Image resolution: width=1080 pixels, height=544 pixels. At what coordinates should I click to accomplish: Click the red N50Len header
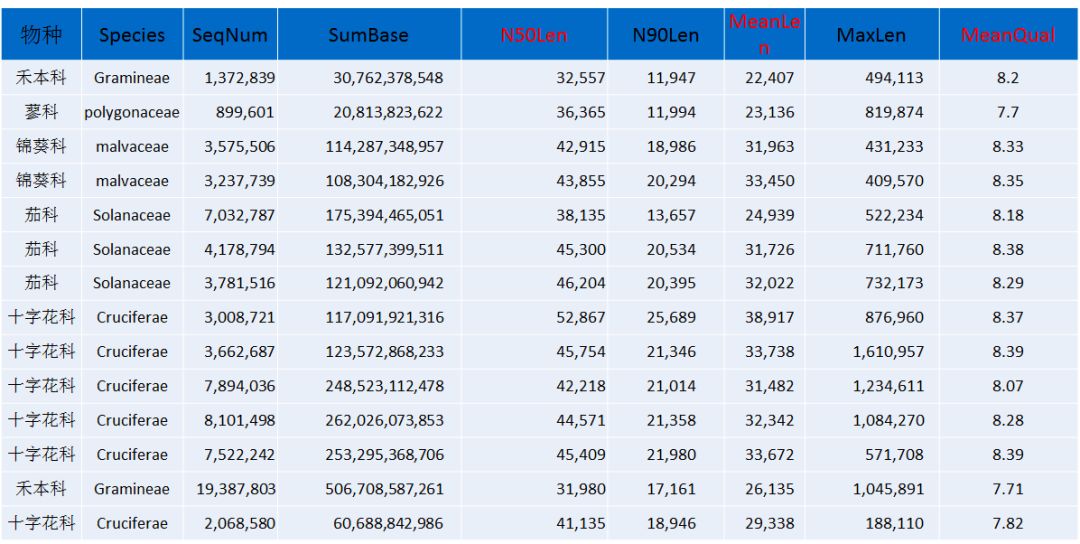[x=534, y=35]
